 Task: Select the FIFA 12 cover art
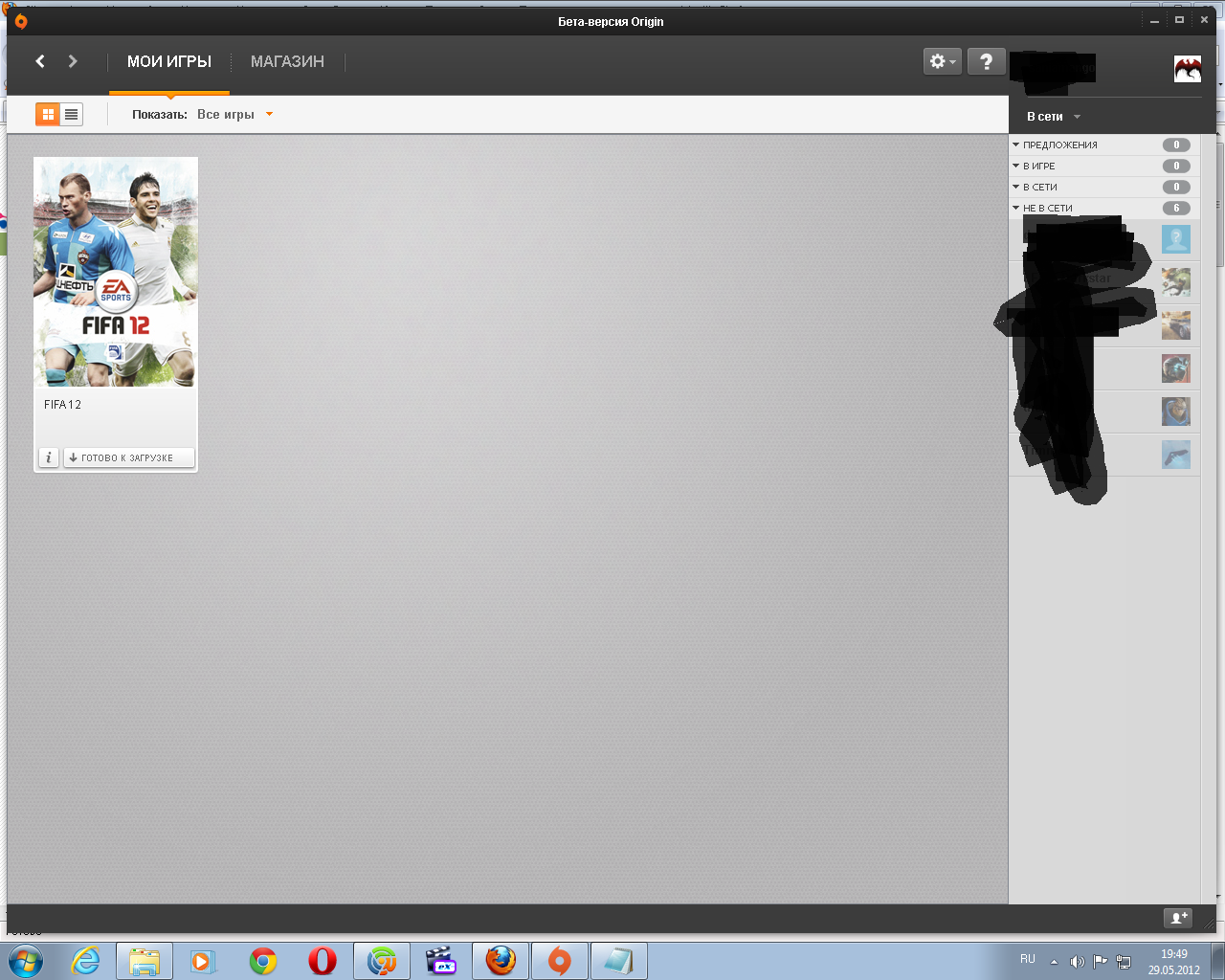coord(116,273)
